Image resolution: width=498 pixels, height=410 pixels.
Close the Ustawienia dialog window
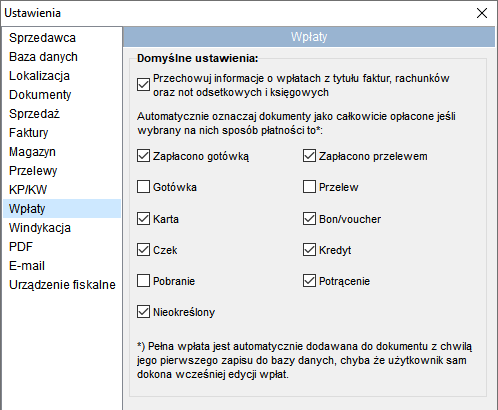pos(482,13)
